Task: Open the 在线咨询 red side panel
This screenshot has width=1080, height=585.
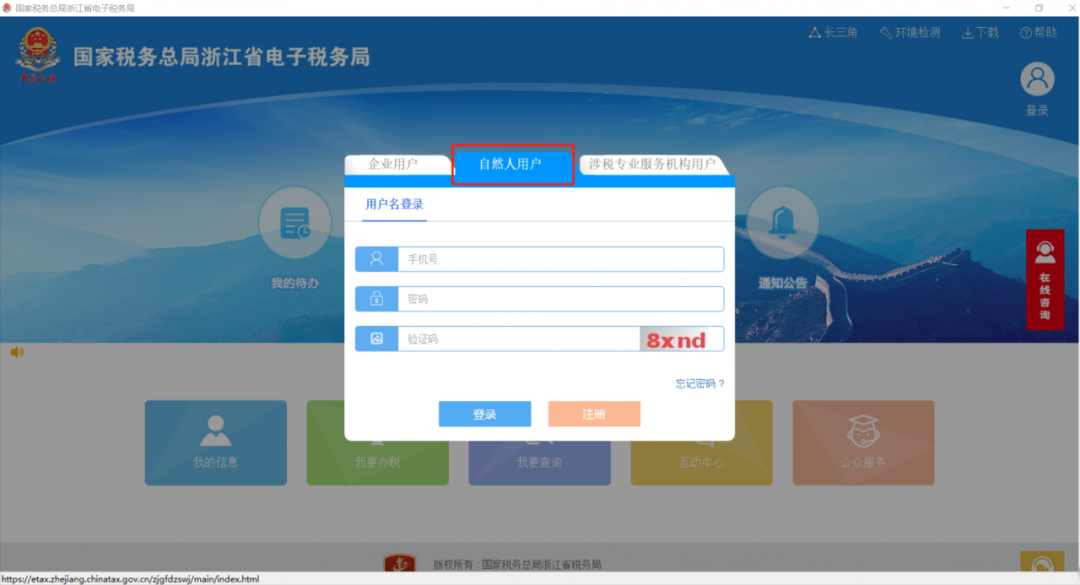Action: tap(1045, 280)
